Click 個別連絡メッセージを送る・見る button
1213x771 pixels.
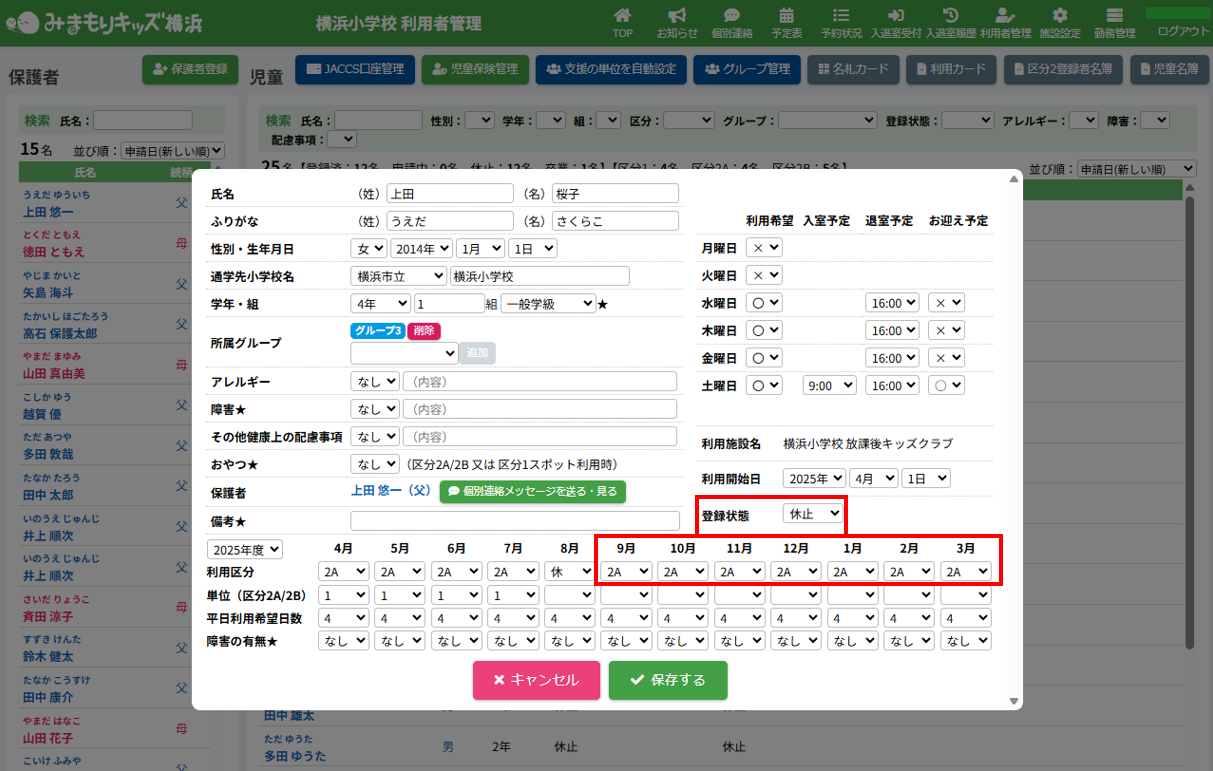click(532, 491)
